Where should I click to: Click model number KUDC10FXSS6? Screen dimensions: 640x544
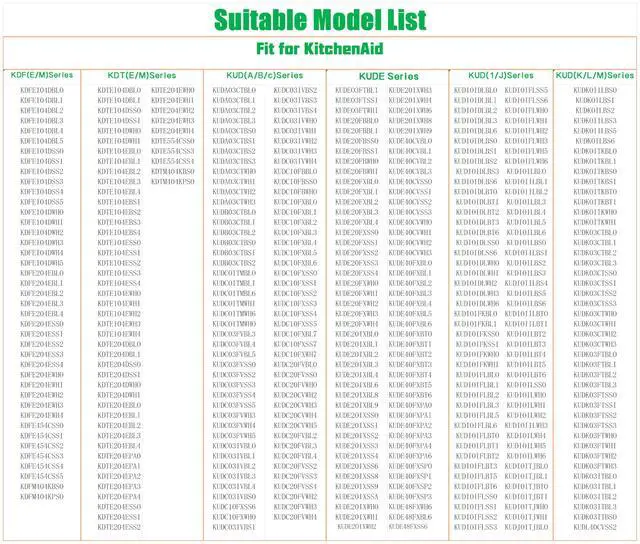click(x=234, y=507)
